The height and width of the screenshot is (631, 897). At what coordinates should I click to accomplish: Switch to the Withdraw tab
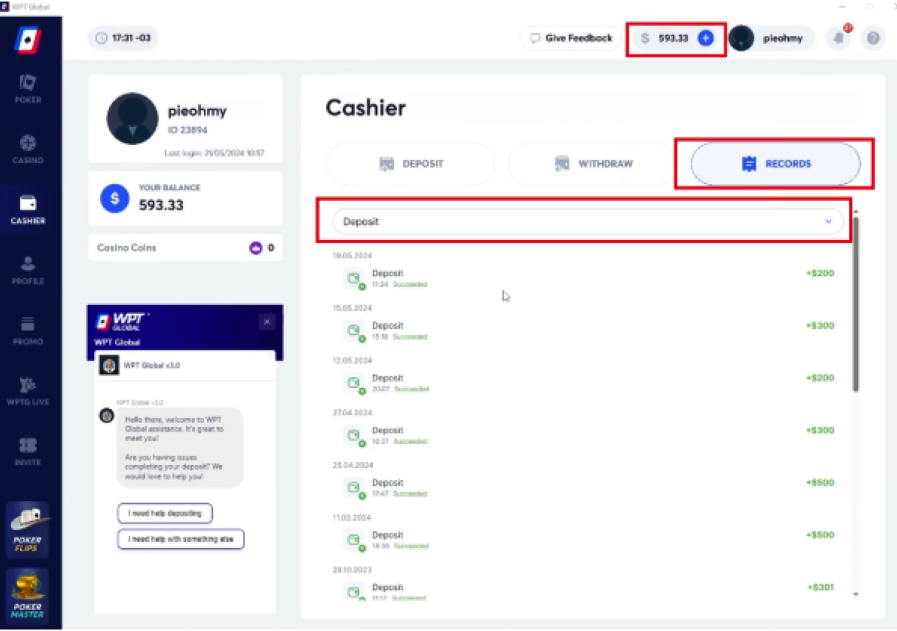(594, 164)
